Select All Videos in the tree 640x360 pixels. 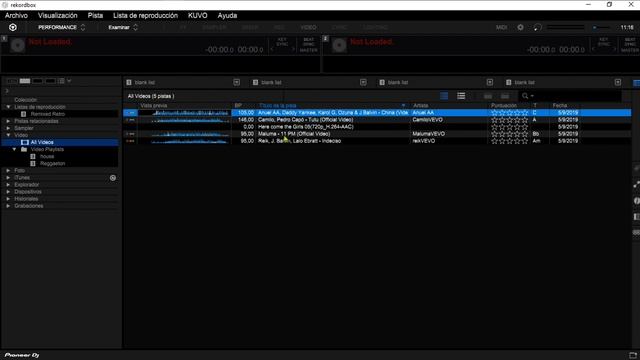42,142
